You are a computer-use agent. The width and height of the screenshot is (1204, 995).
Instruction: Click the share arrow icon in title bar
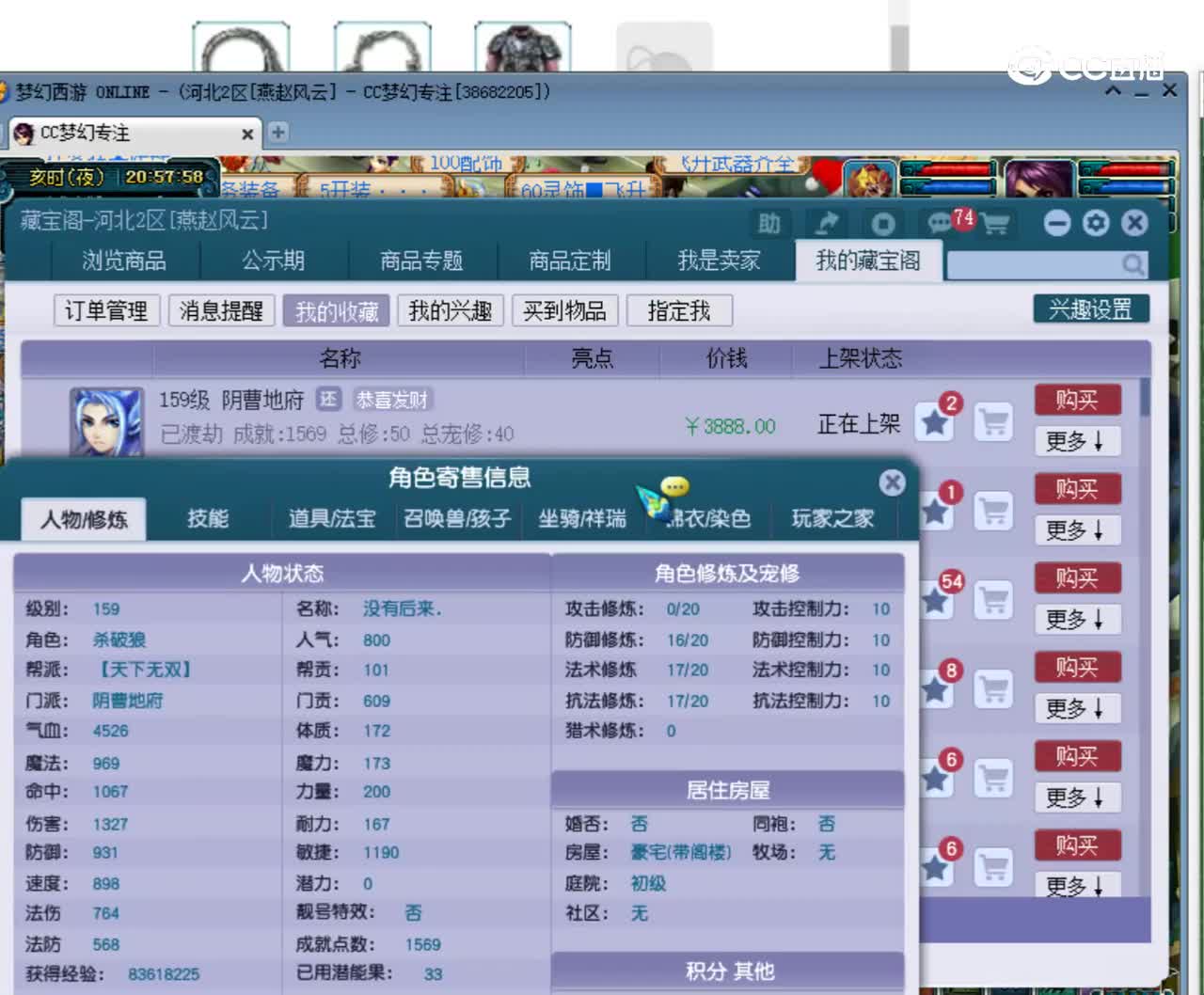826,223
